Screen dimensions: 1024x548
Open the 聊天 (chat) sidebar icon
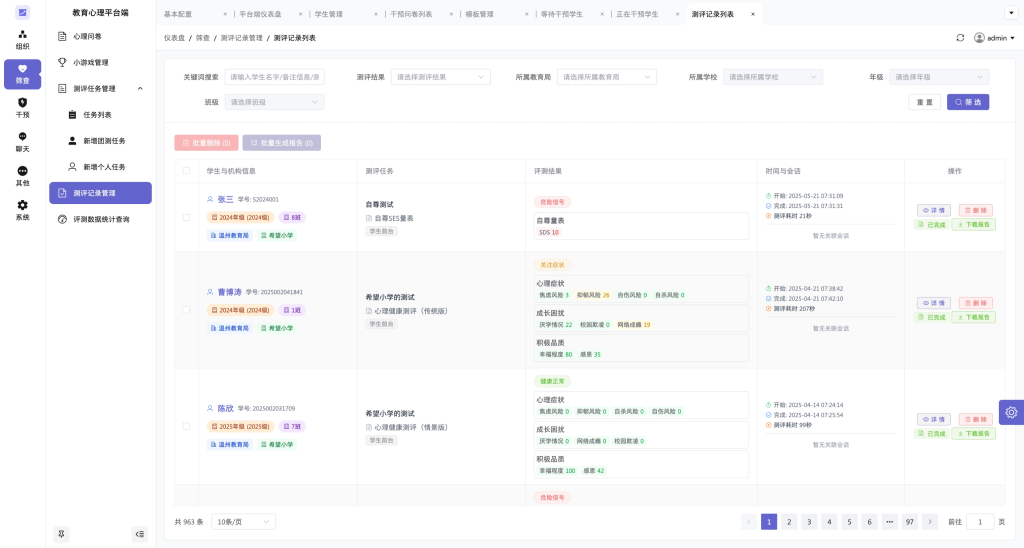(22, 141)
